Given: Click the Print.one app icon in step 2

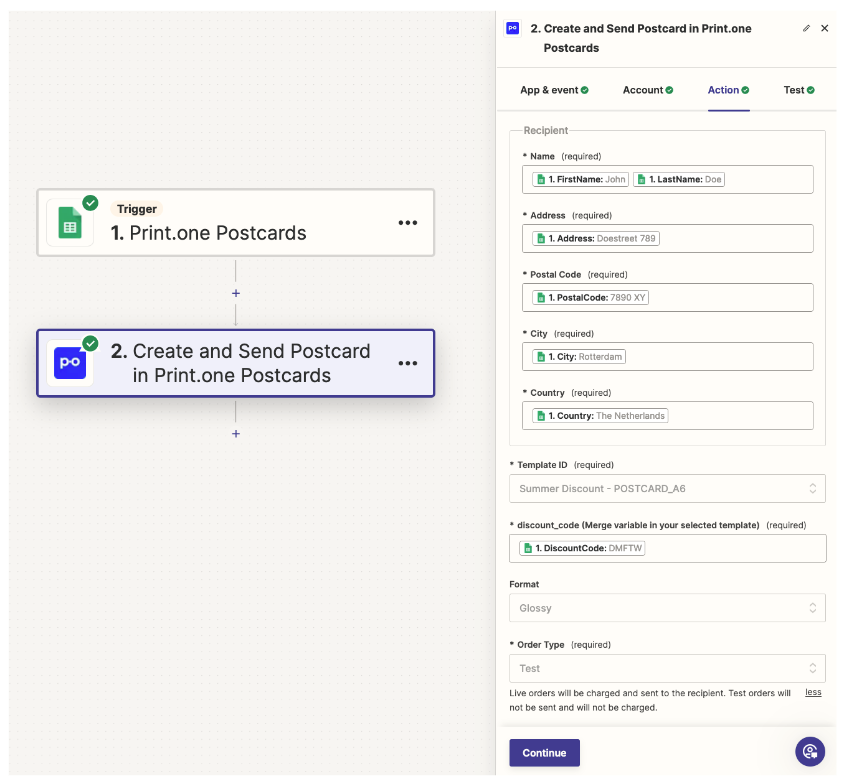Looking at the screenshot, I should (x=70, y=363).
